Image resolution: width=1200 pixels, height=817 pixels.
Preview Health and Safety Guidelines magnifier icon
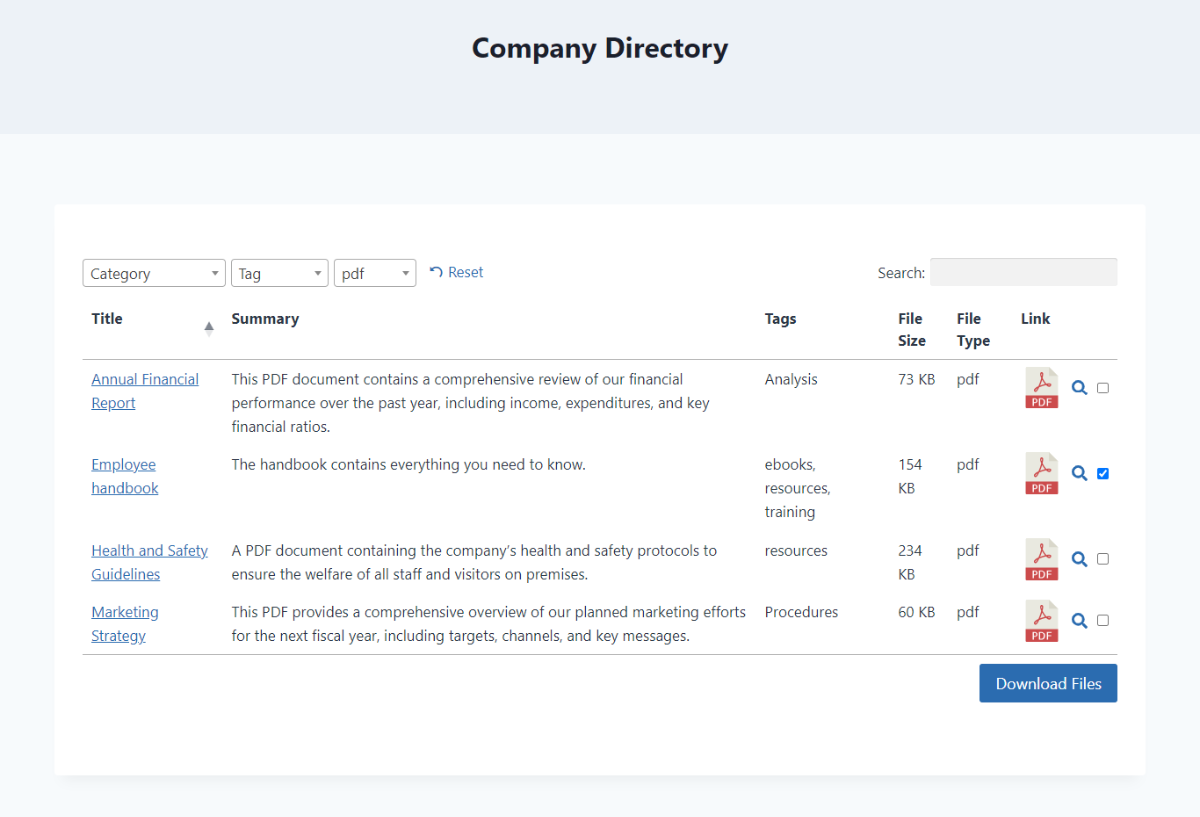point(1079,559)
